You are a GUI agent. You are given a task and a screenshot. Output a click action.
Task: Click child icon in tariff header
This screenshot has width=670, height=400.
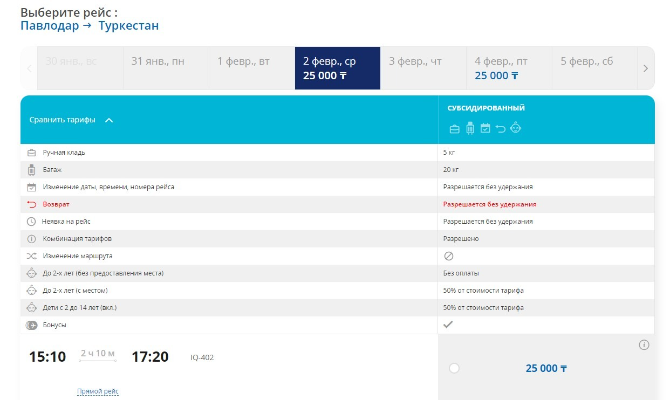[516, 128]
